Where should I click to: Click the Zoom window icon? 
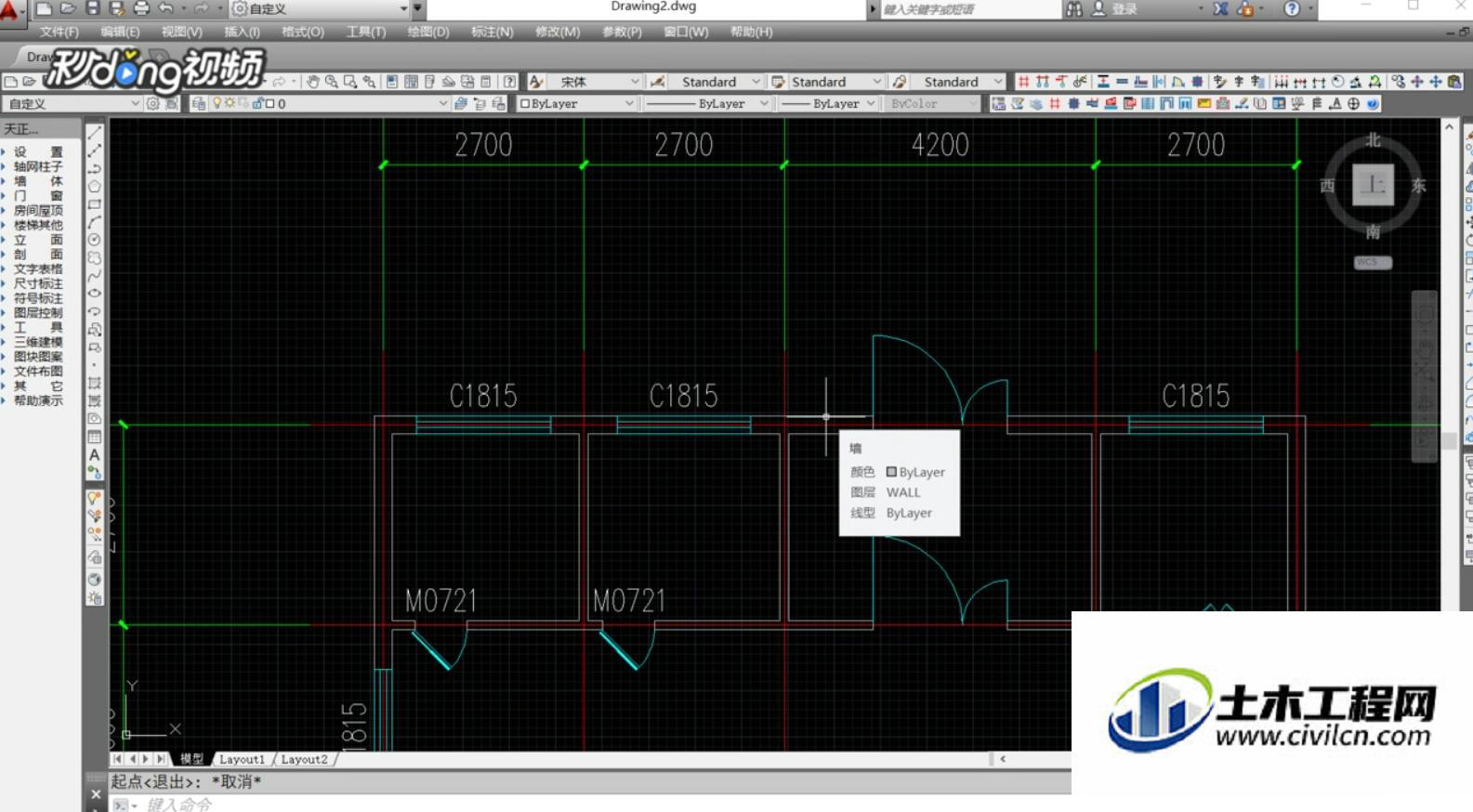point(349,82)
